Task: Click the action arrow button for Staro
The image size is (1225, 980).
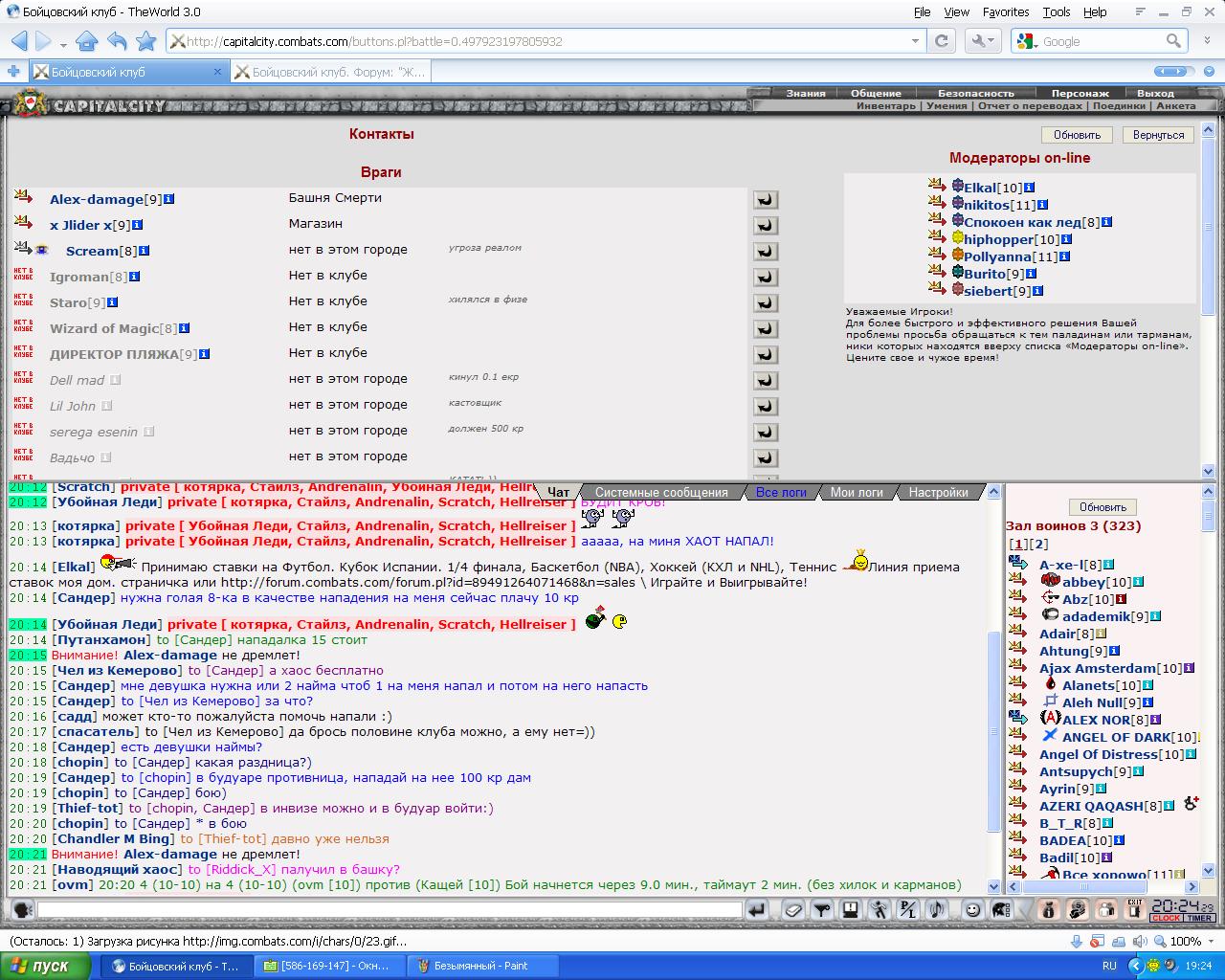Action: 766,302
